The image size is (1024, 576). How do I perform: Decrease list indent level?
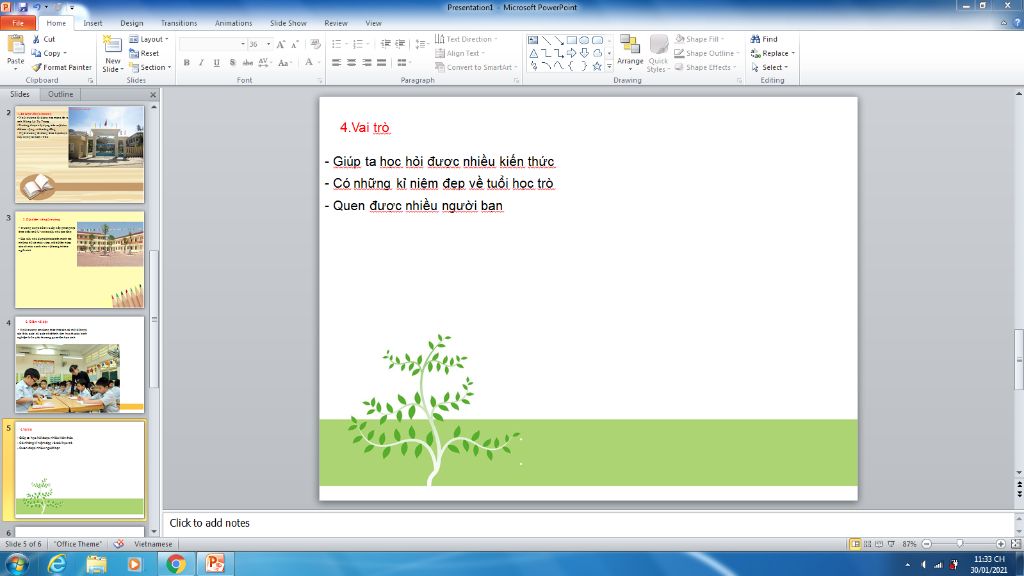point(385,44)
